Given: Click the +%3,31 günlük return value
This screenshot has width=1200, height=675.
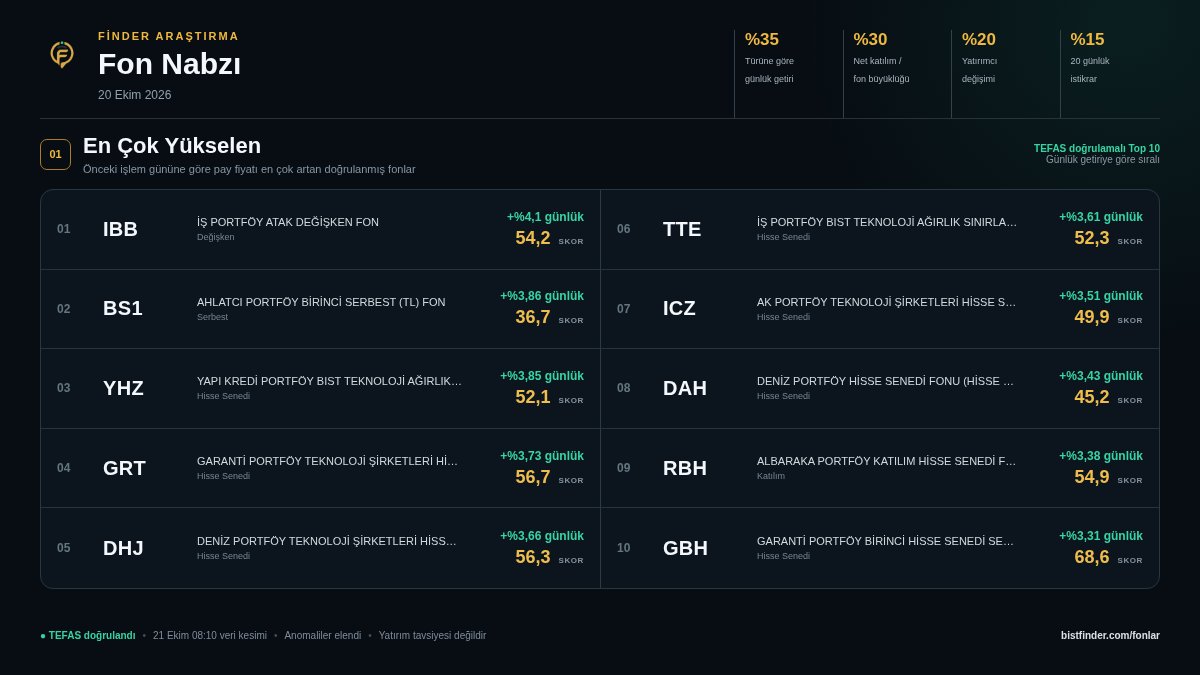Looking at the screenshot, I should coord(1101,536).
